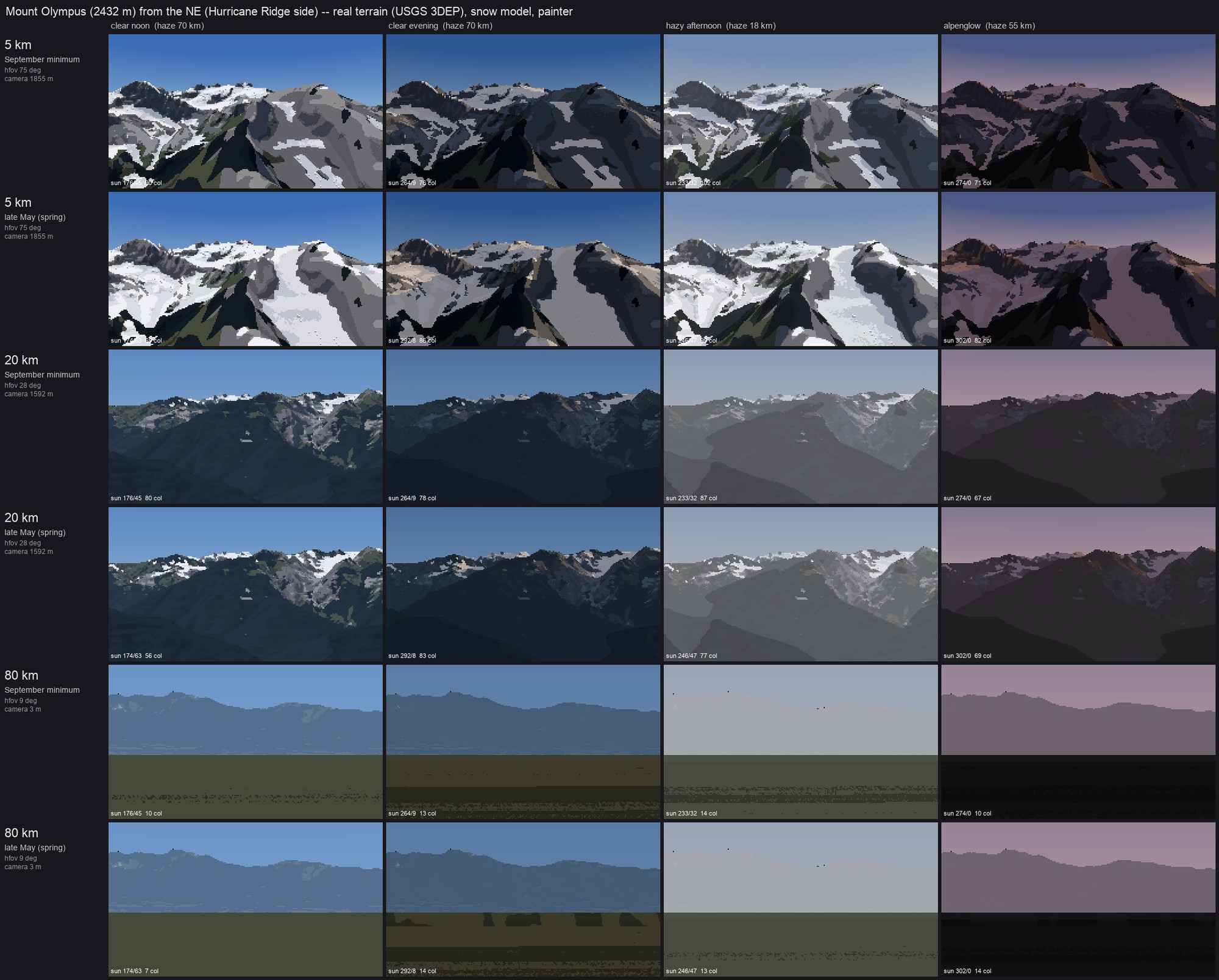Choose the 80 km late May clear evening render

523,900
